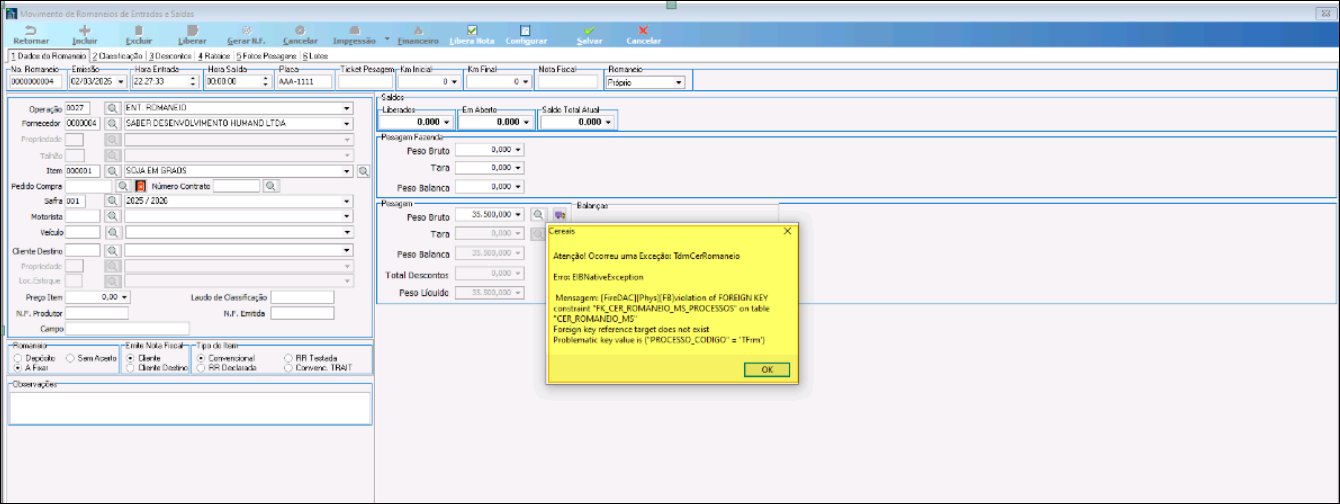
Task: Click the Retornar toolbar icon
Action: tap(30, 30)
